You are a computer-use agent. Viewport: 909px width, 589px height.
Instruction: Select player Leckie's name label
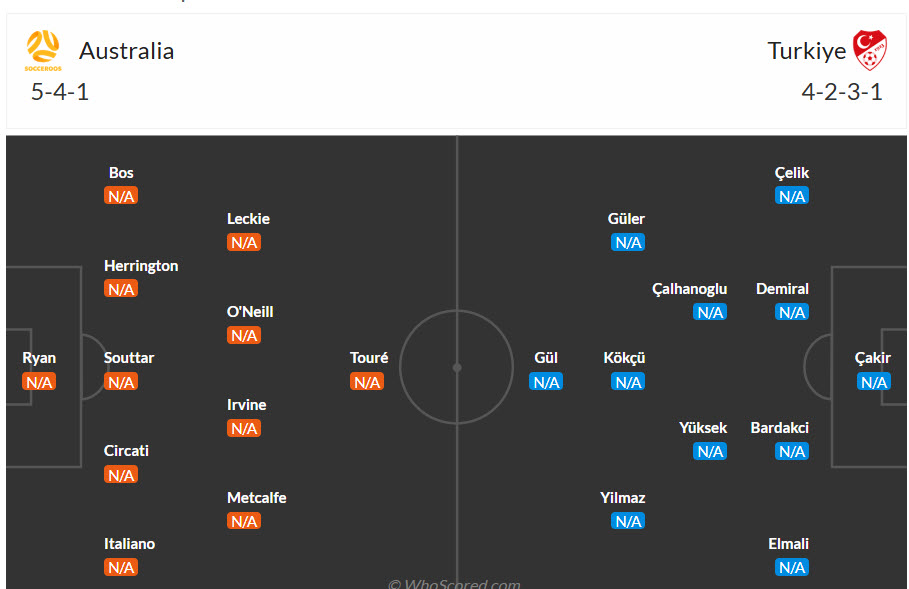(248, 219)
